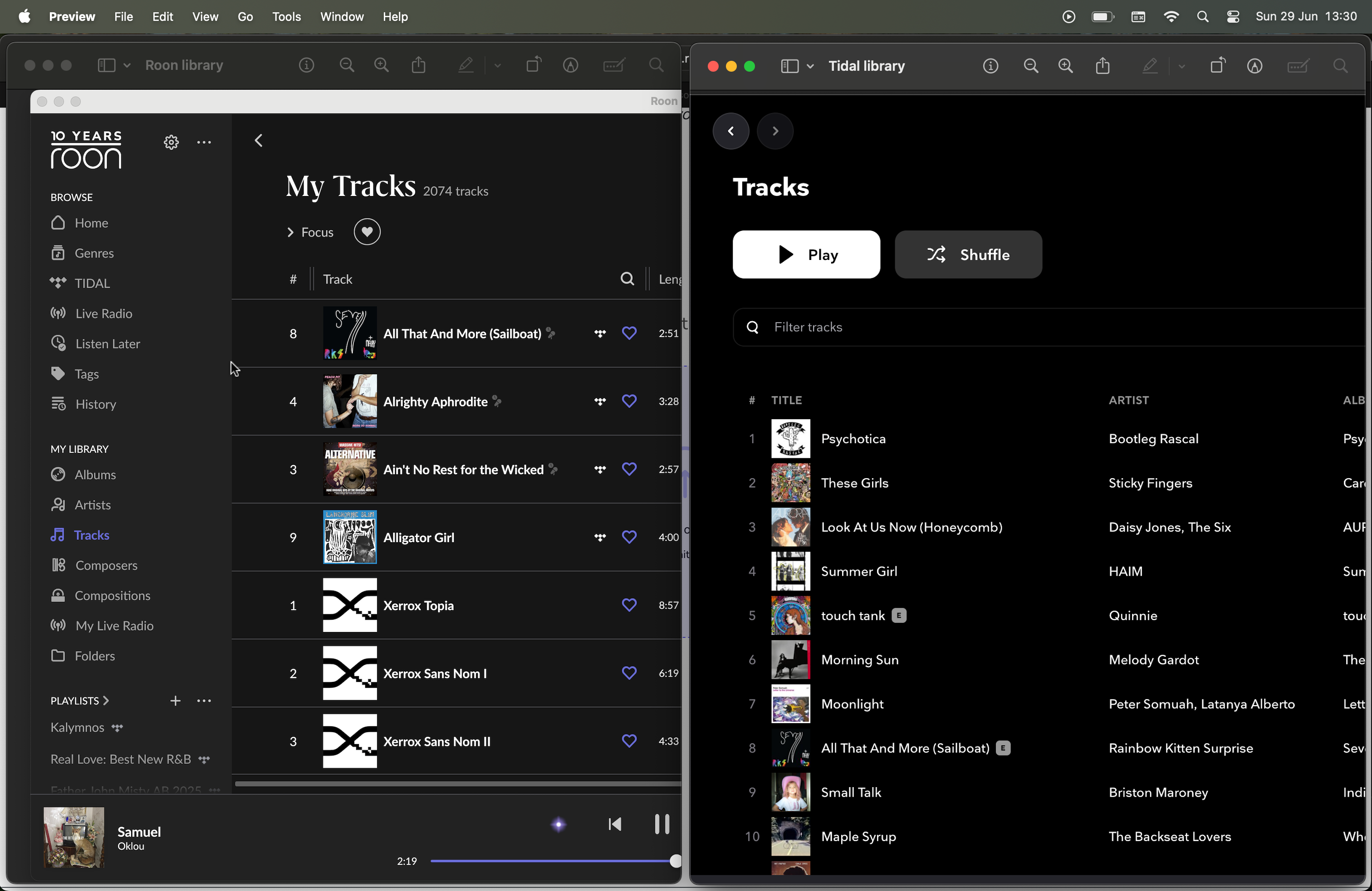The height and width of the screenshot is (891, 1372).
Task: Show inspector in Tidal library window
Action: [990, 66]
